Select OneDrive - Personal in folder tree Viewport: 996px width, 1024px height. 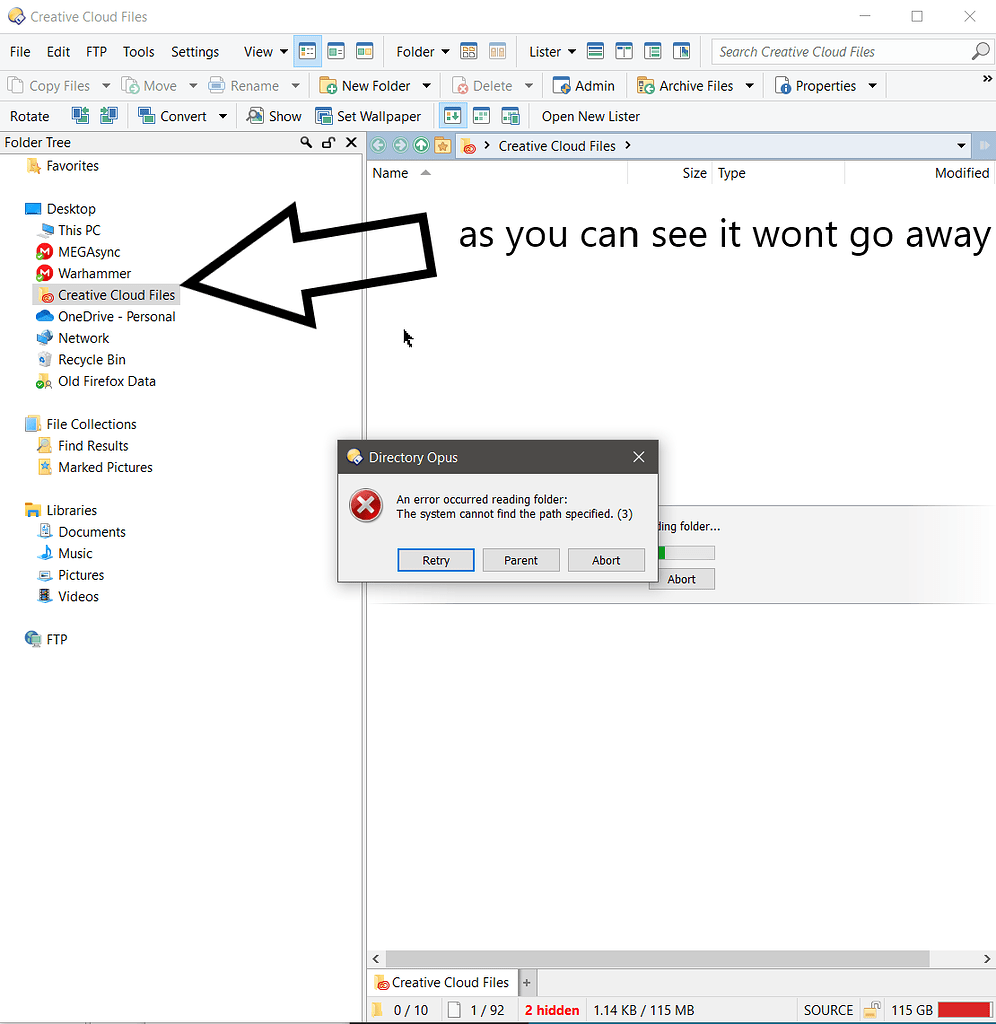click(x=116, y=317)
